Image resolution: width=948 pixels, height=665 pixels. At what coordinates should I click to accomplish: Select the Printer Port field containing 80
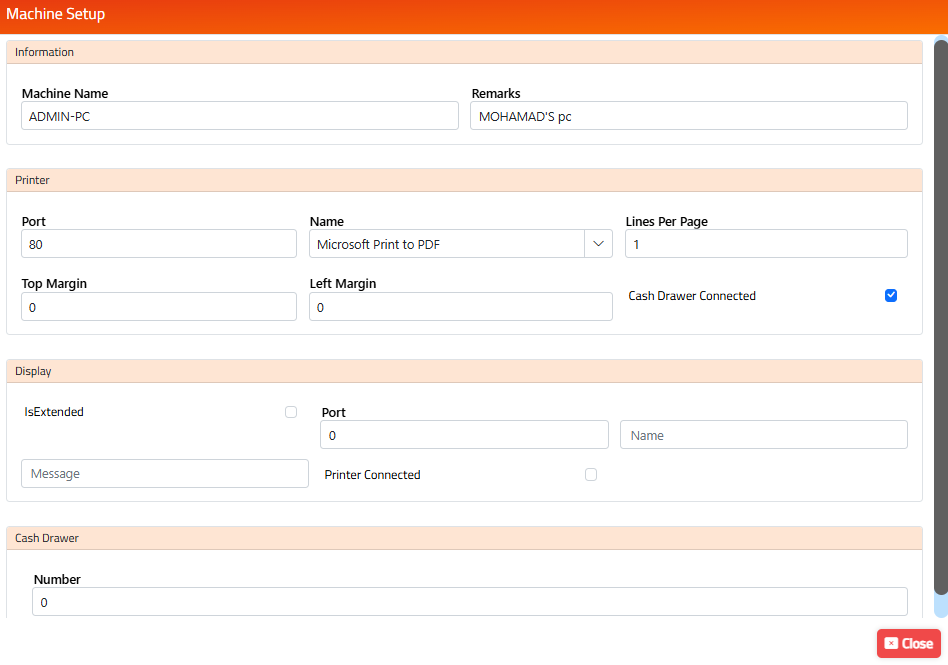[x=158, y=244]
